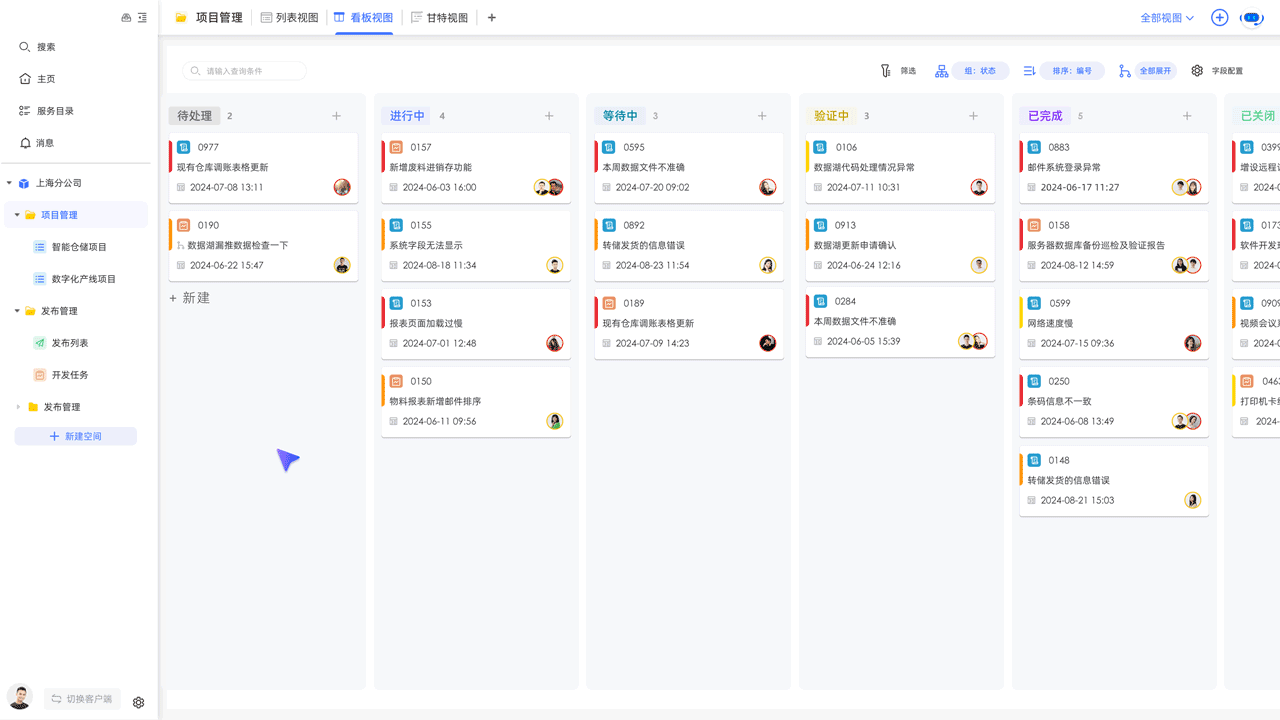Click the title 条码信息不一致 on card 0250
Viewport: 1280px width, 720px height.
(1062, 401)
